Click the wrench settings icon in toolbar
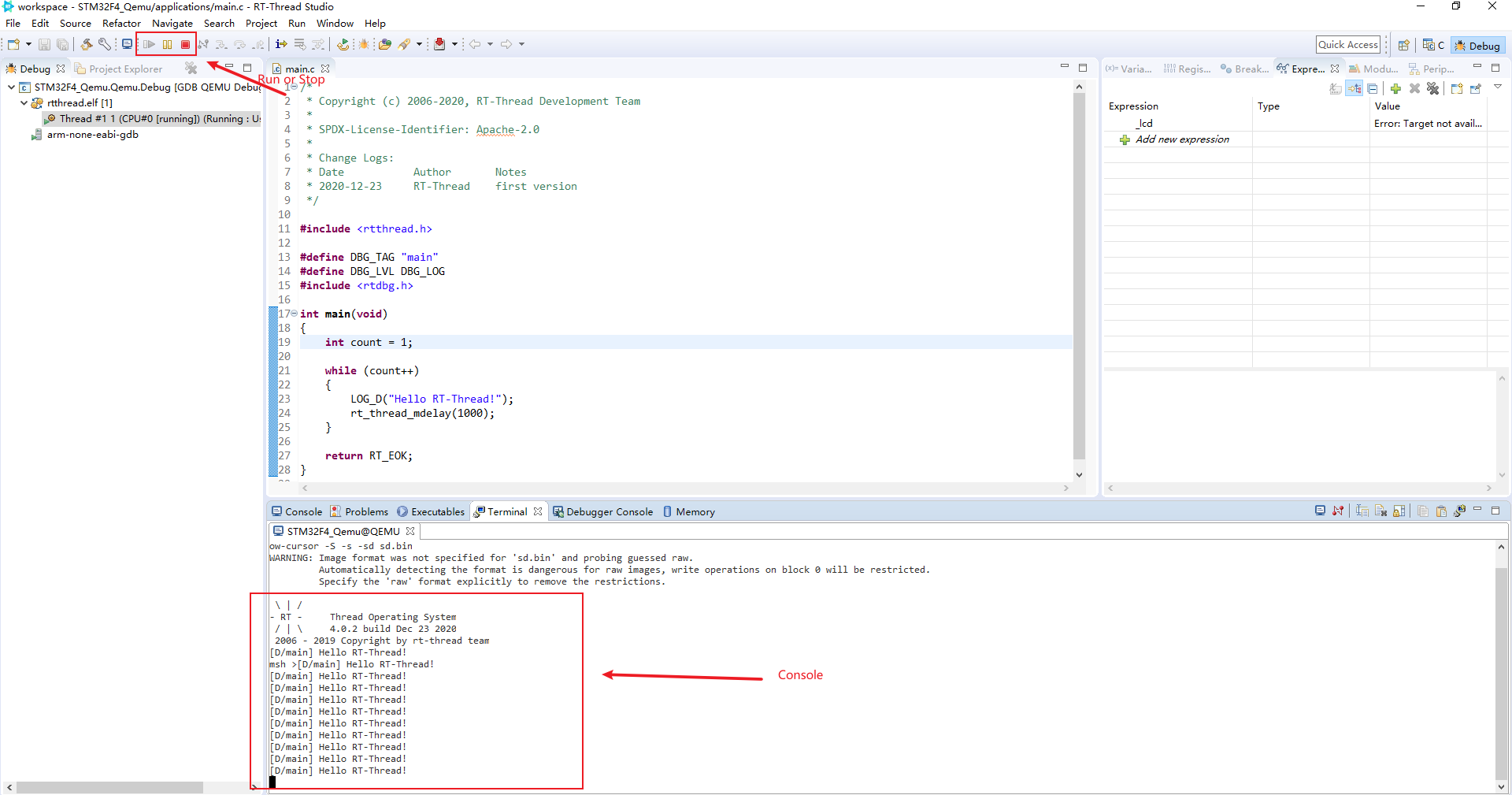The width and height of the screenshot is (1512, 795). [x=104, y=44]
